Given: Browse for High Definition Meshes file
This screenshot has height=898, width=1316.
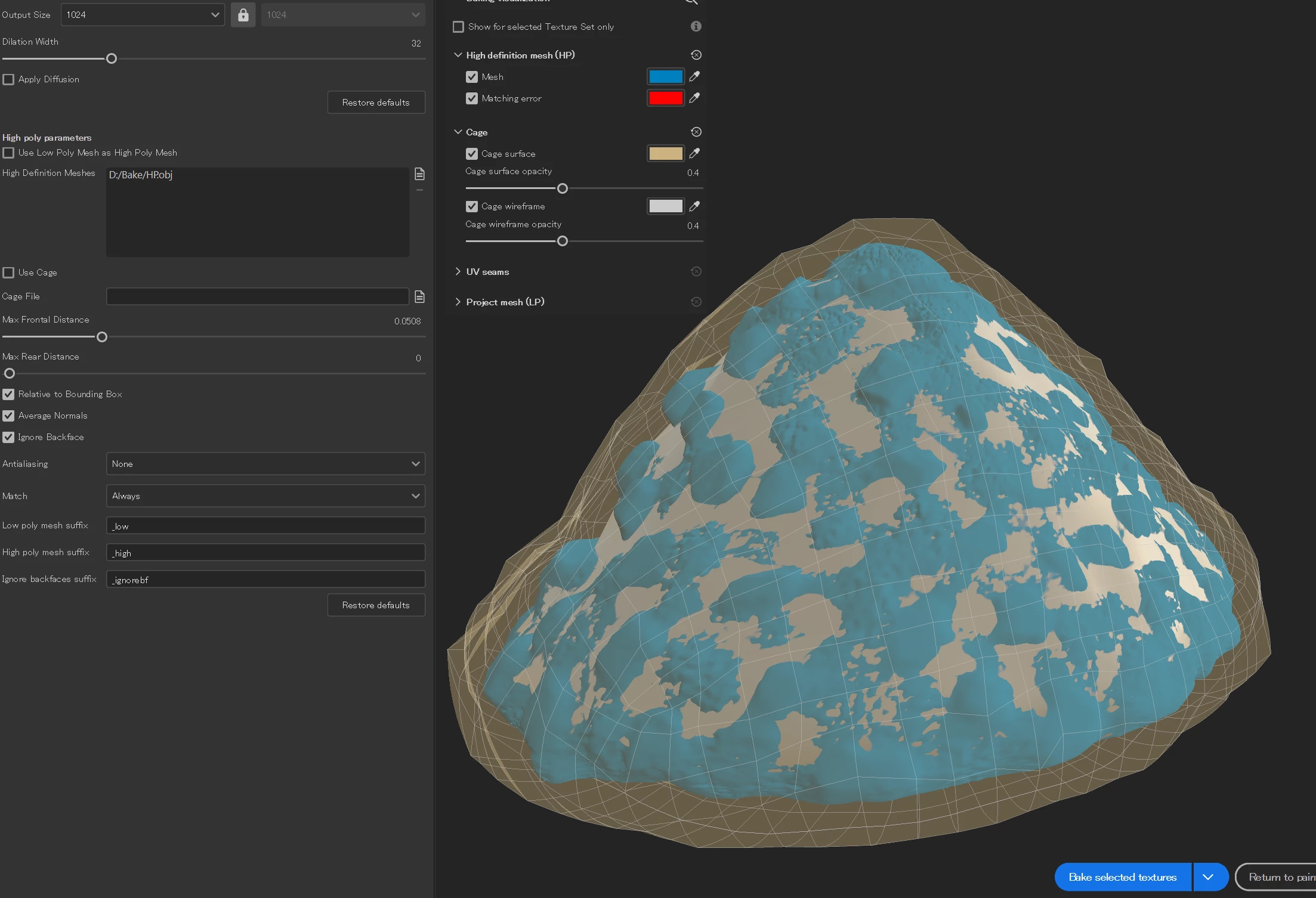Looking at the screenshot, I should pos(419,174).
